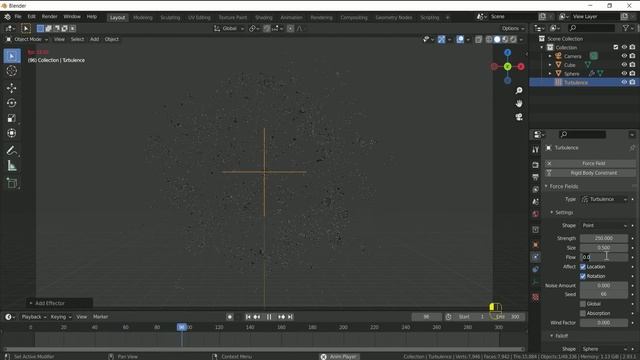This screenshot has height=360, width=640.
Task: Toggle auto keying record button
Action: coord(230,317)
